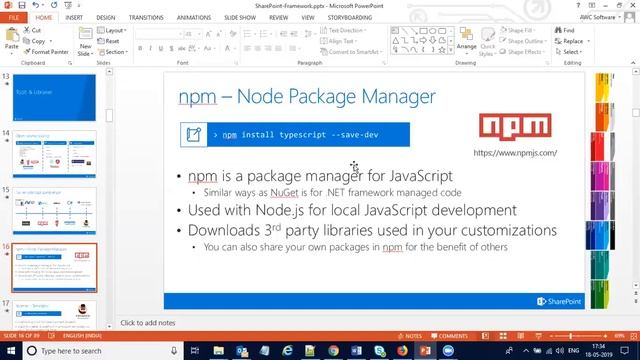Toggle COMMENTS pane in status bar
This screenshot has height=360, width=640.
(x=449, y=336)
